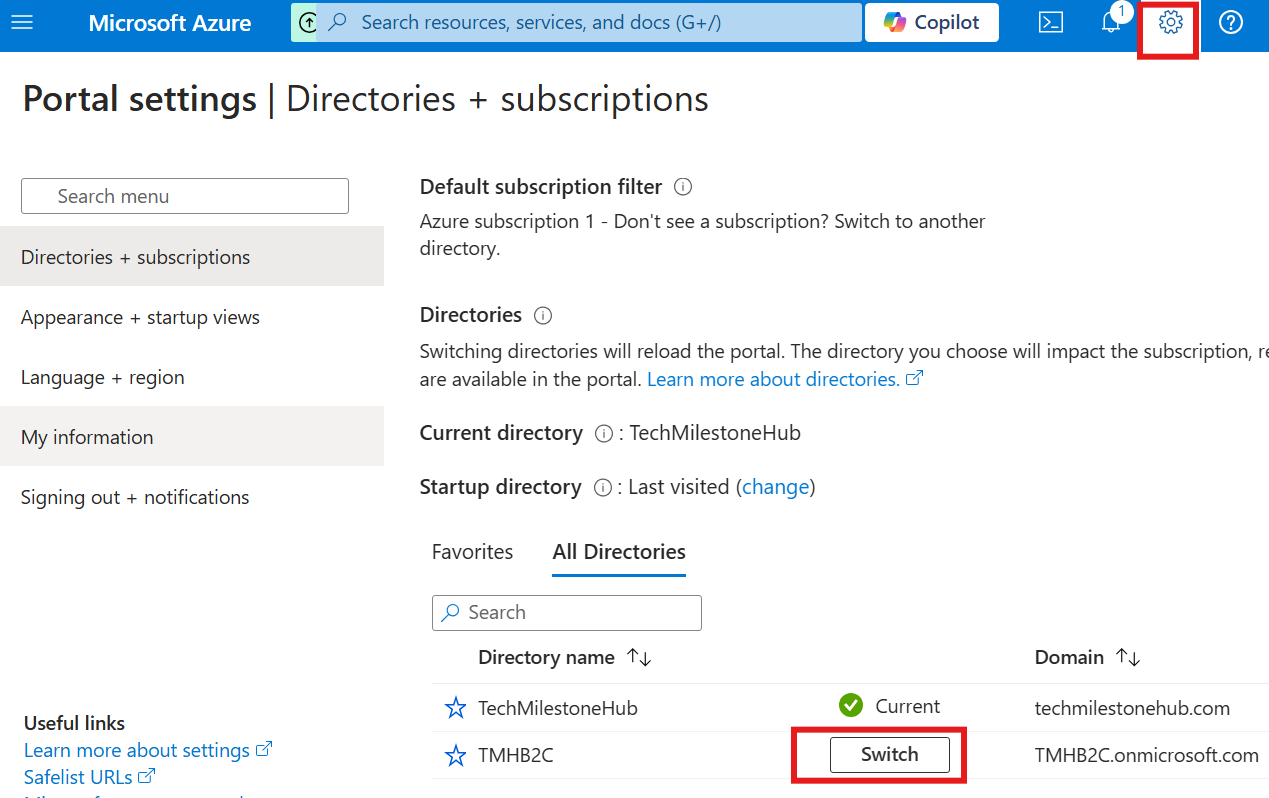Click info icon beside Startup directory
1269x798 pixels.
[x=602, y=488]
